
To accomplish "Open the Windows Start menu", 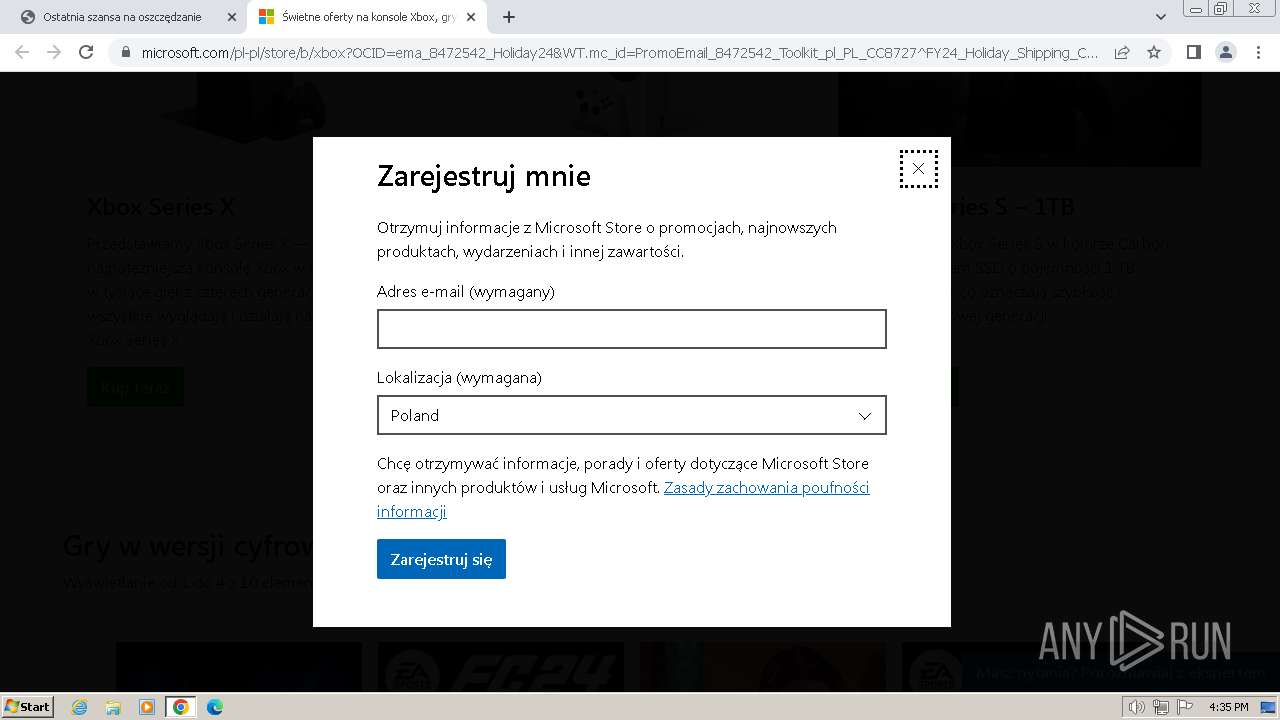I will tap(27, 706).
